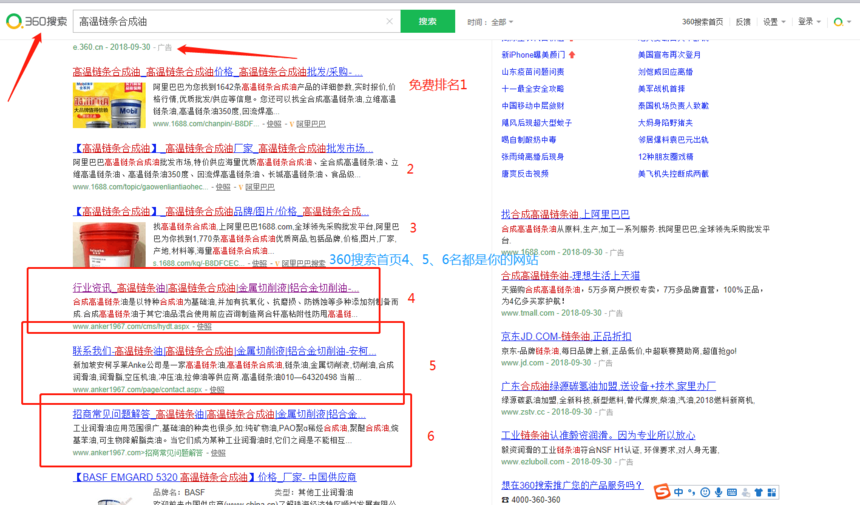Click the Sogou S logo in the input toolbar

click(662, 491)
